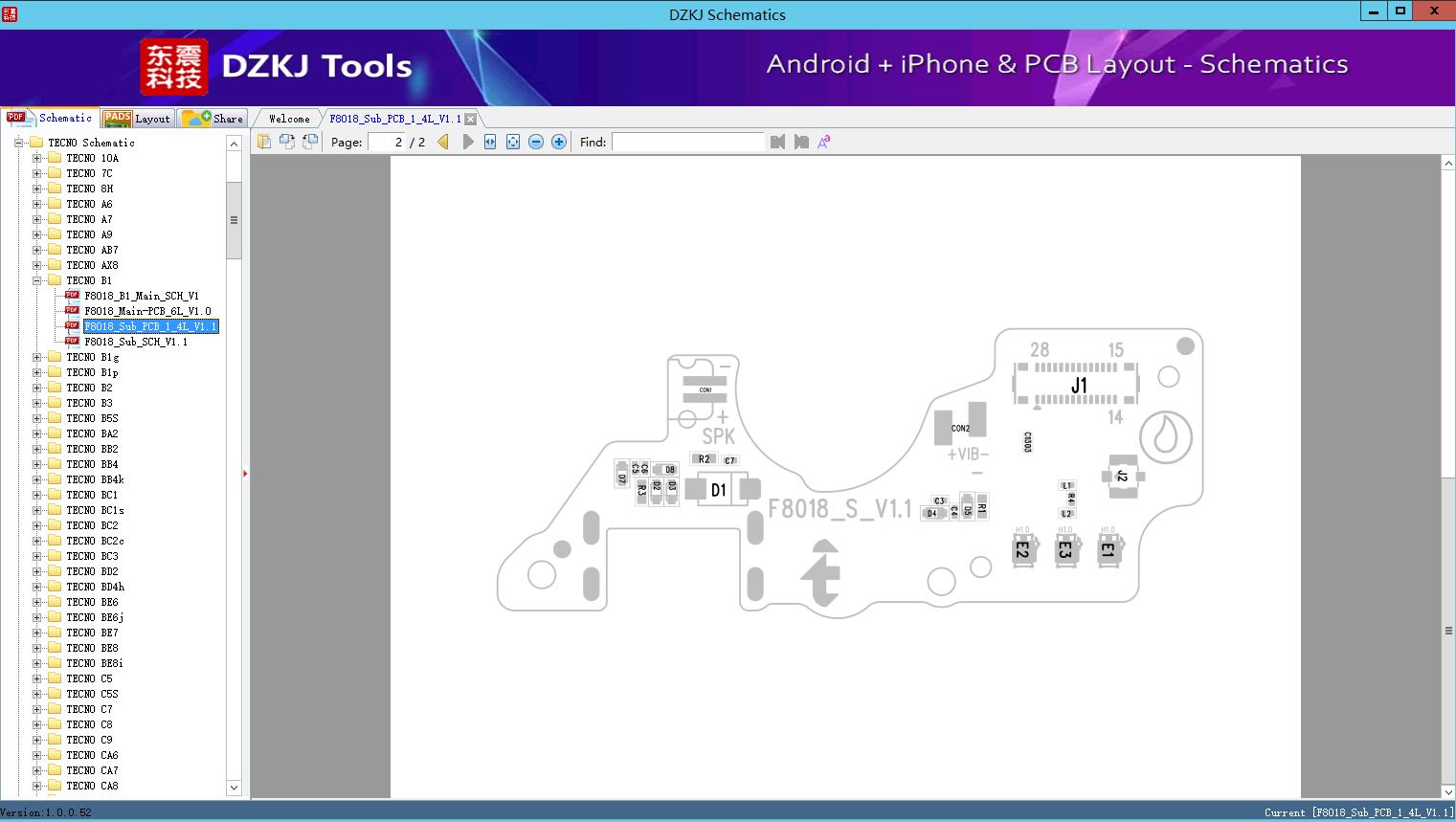
Task: Expand the TECNO BC1 folder
Action: (36, 495)
